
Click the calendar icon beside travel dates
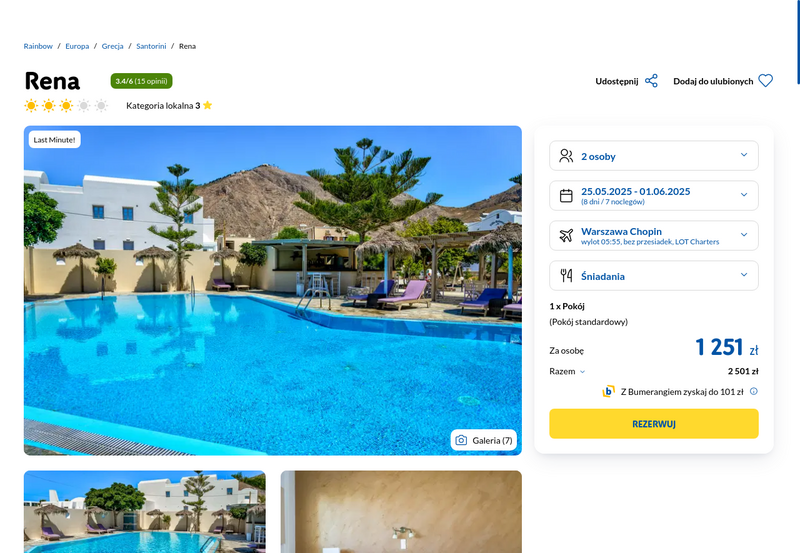566,195
